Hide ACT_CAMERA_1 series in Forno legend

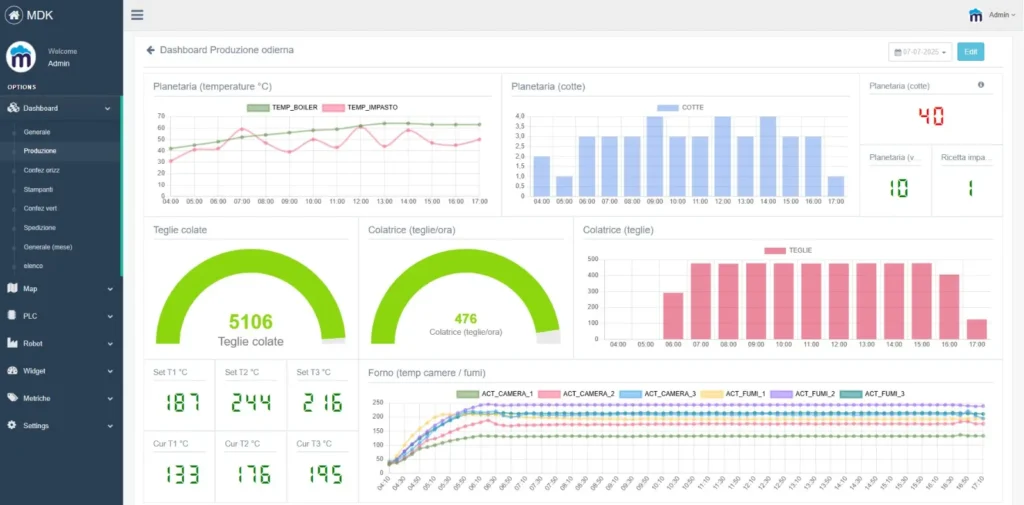pos(467,394)
